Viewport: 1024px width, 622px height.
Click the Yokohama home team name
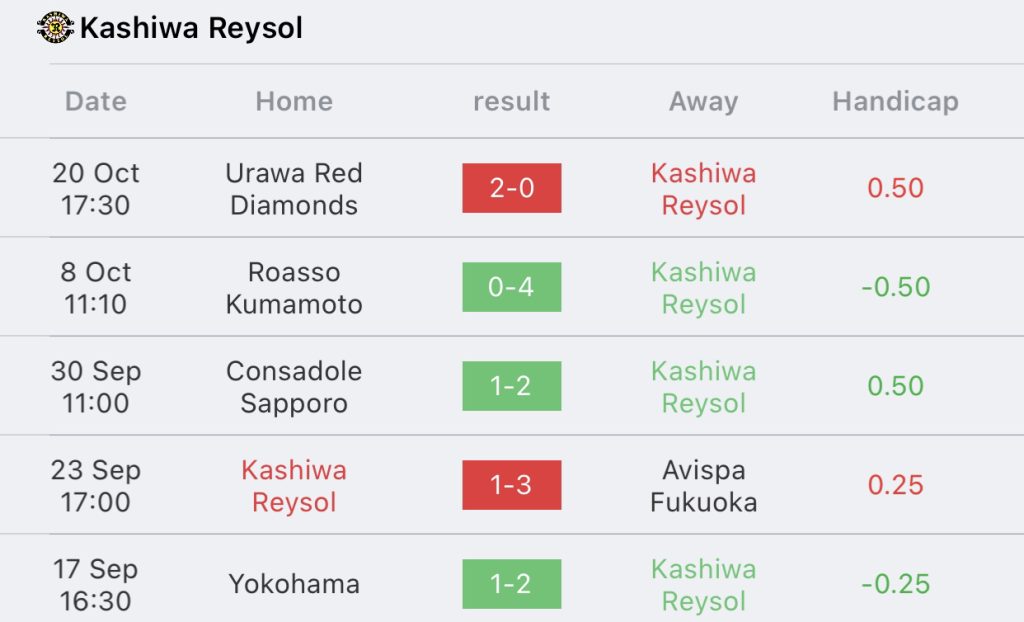coord(294,584)
